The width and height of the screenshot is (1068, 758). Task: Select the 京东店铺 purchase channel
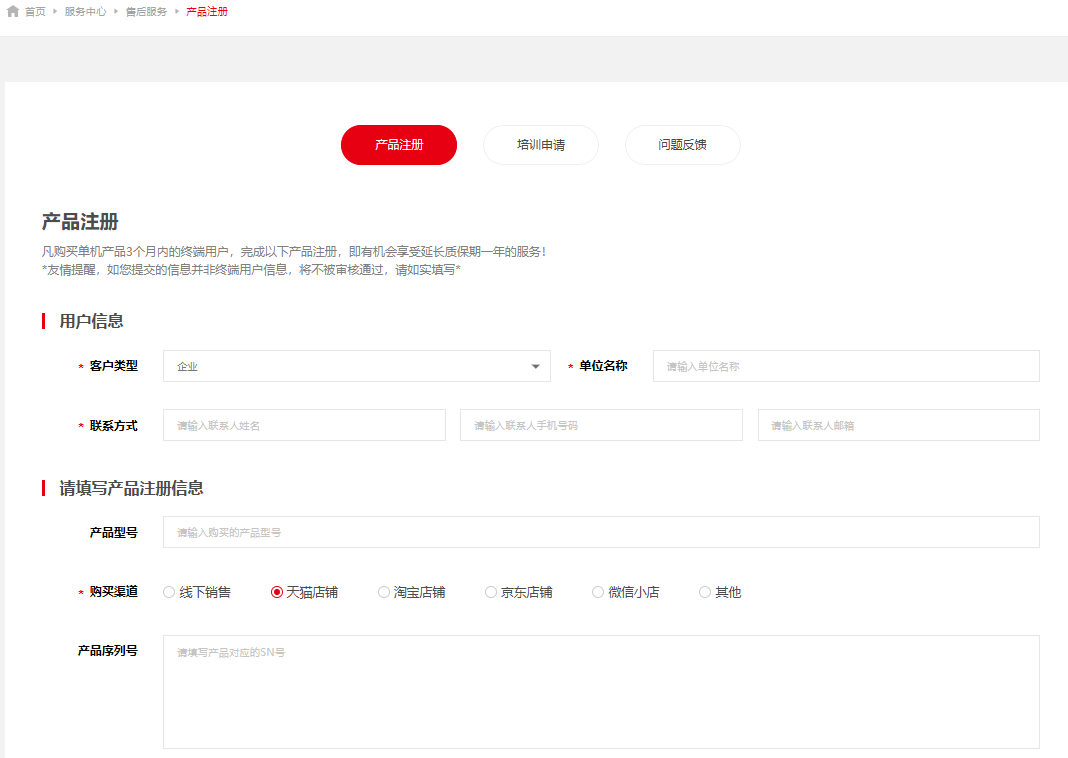pos(490,592)
